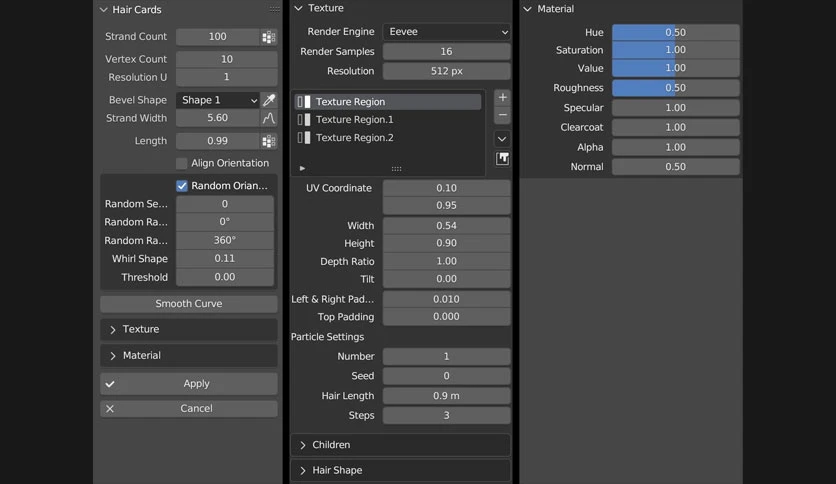The height and width of the screenshot is (484, 836).
Task: Adjust the Hue slider
Action: click(676, 33)
